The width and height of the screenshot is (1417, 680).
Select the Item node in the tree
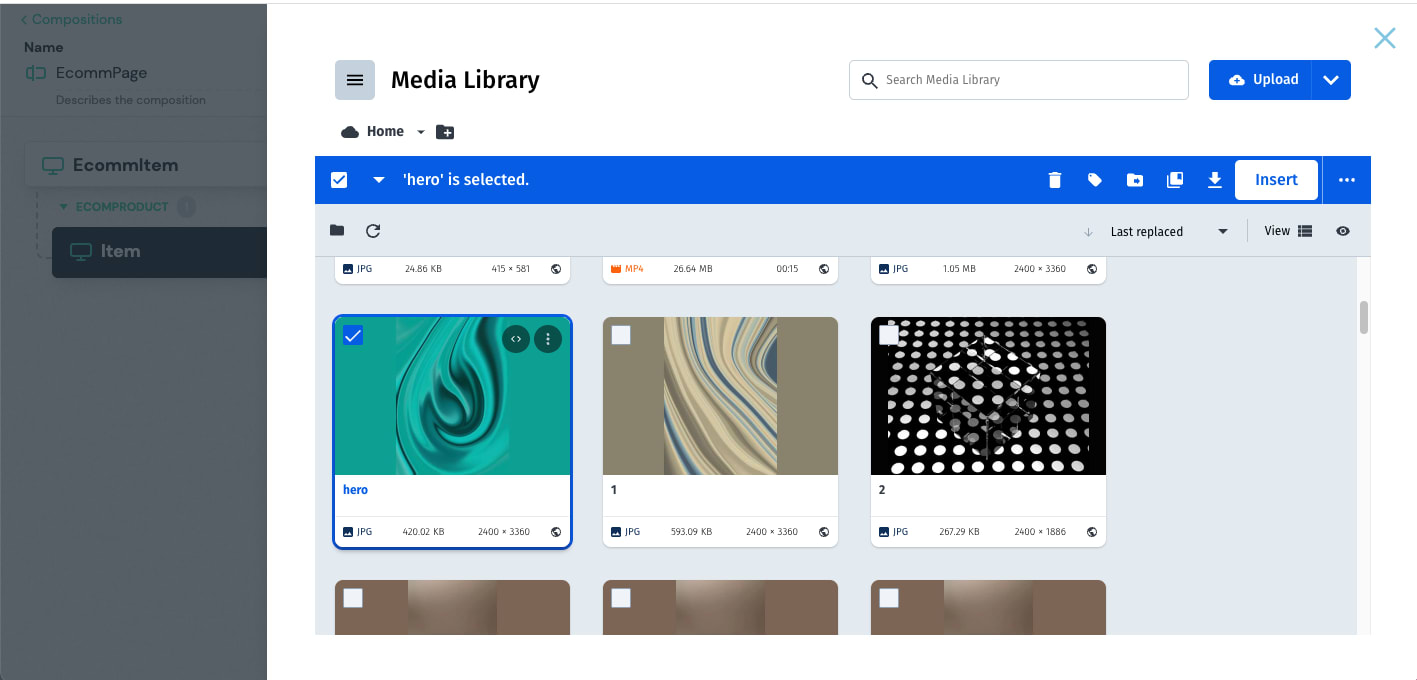(x=160, y=252)
